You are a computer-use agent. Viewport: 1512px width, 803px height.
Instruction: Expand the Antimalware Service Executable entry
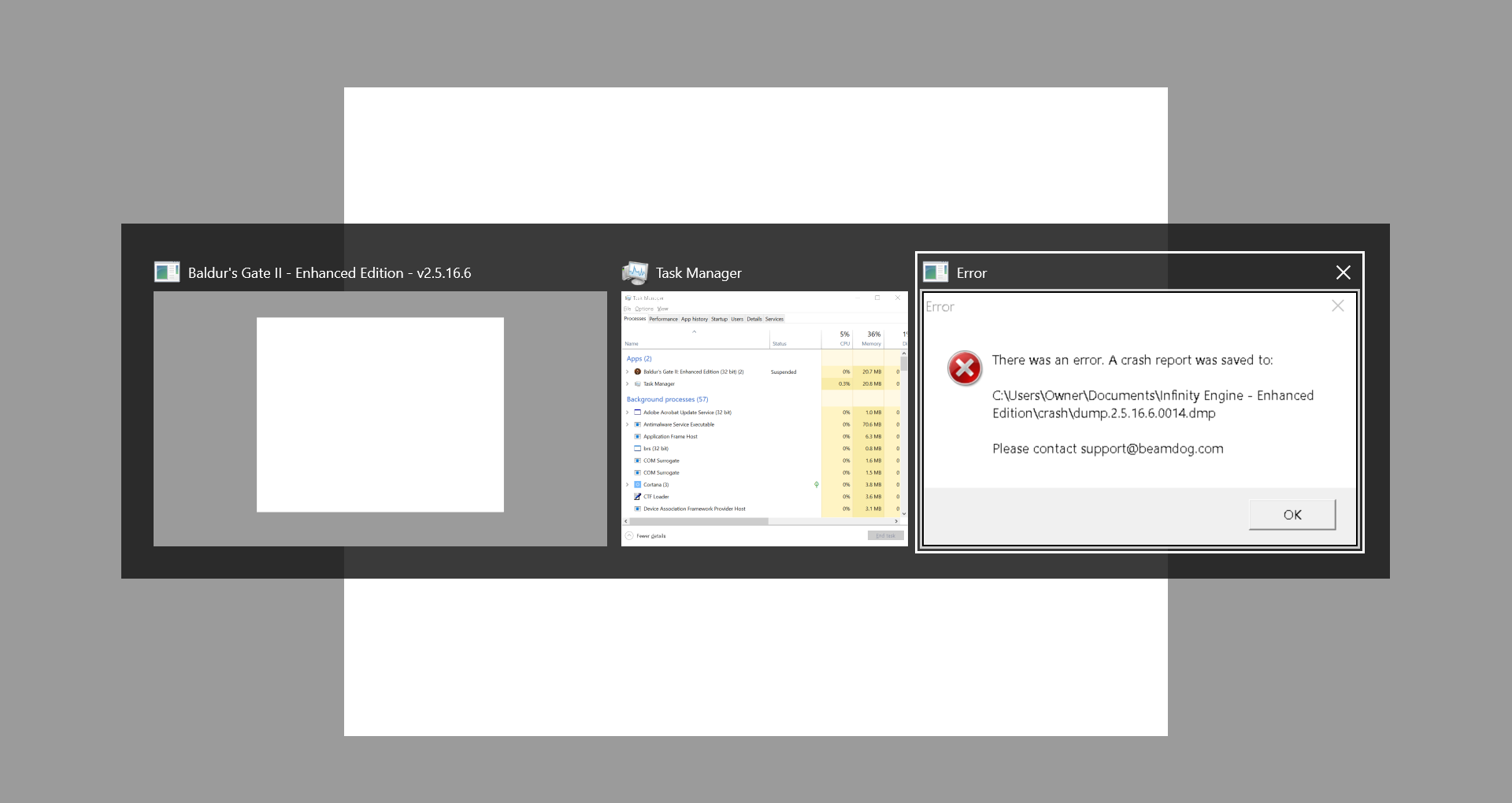point(628,424)
